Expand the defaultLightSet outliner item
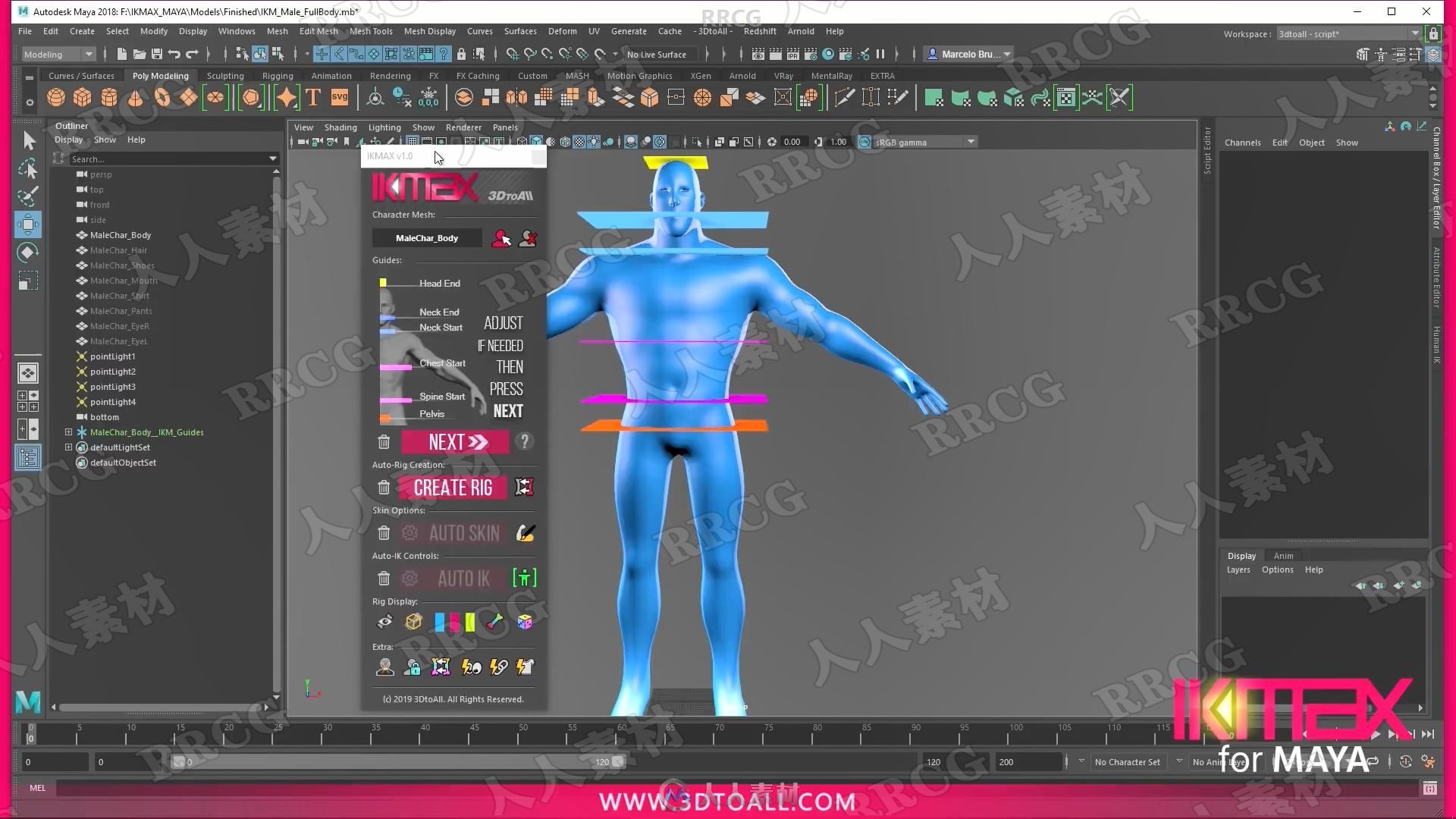This screenshot has width=1456, height=819. [x=68, y=447]
